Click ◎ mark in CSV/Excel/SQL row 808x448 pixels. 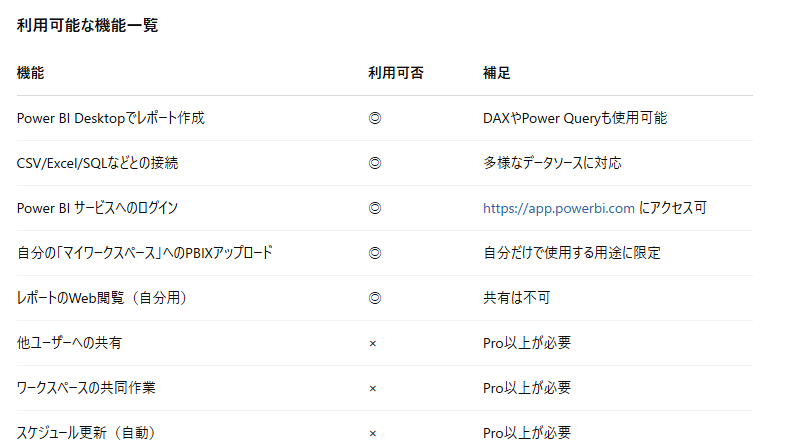[375, 163]
